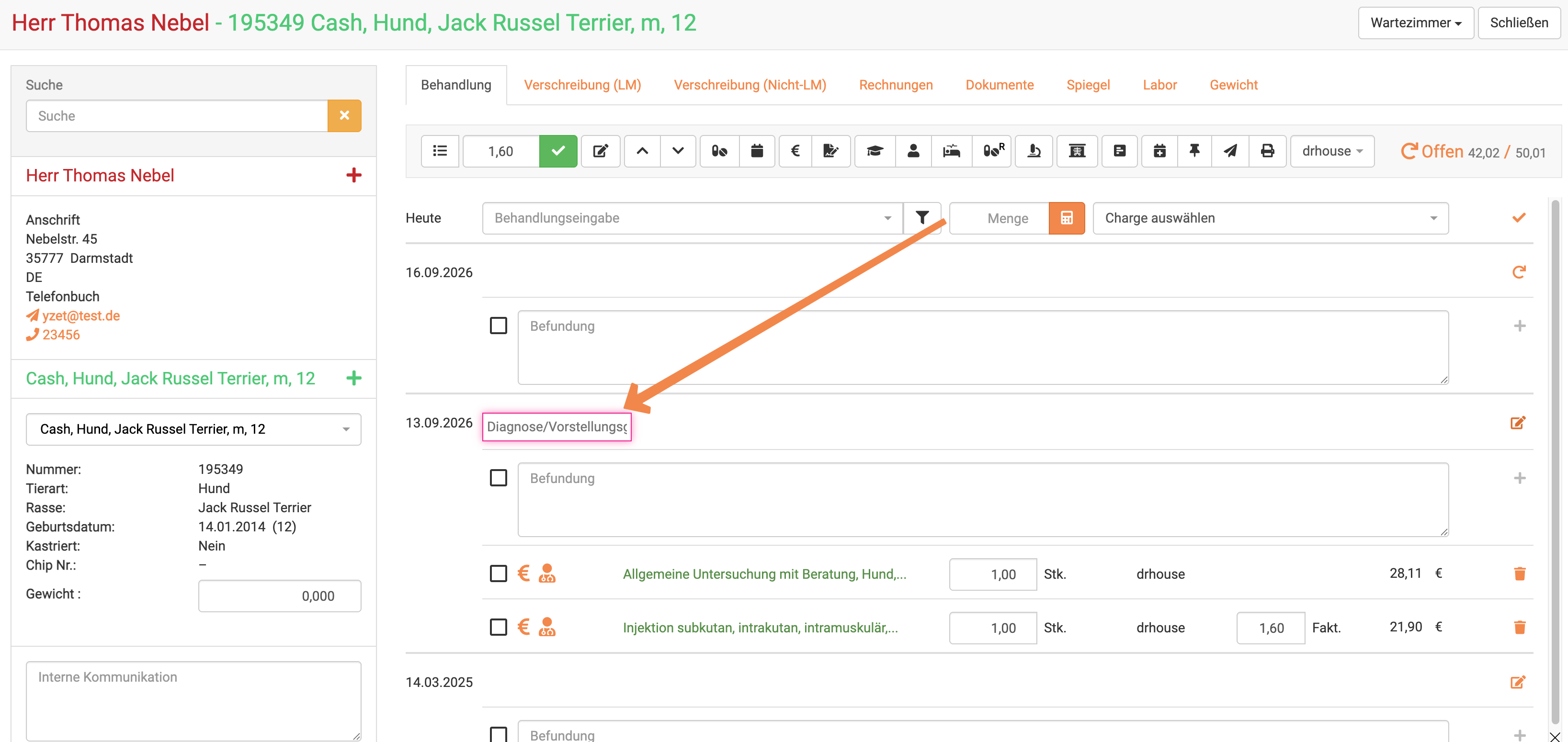Image resolution: width=1568 pixels, height=742 pixels.
Task: Click the list view toolbar icon
Action: pos(440,151)
